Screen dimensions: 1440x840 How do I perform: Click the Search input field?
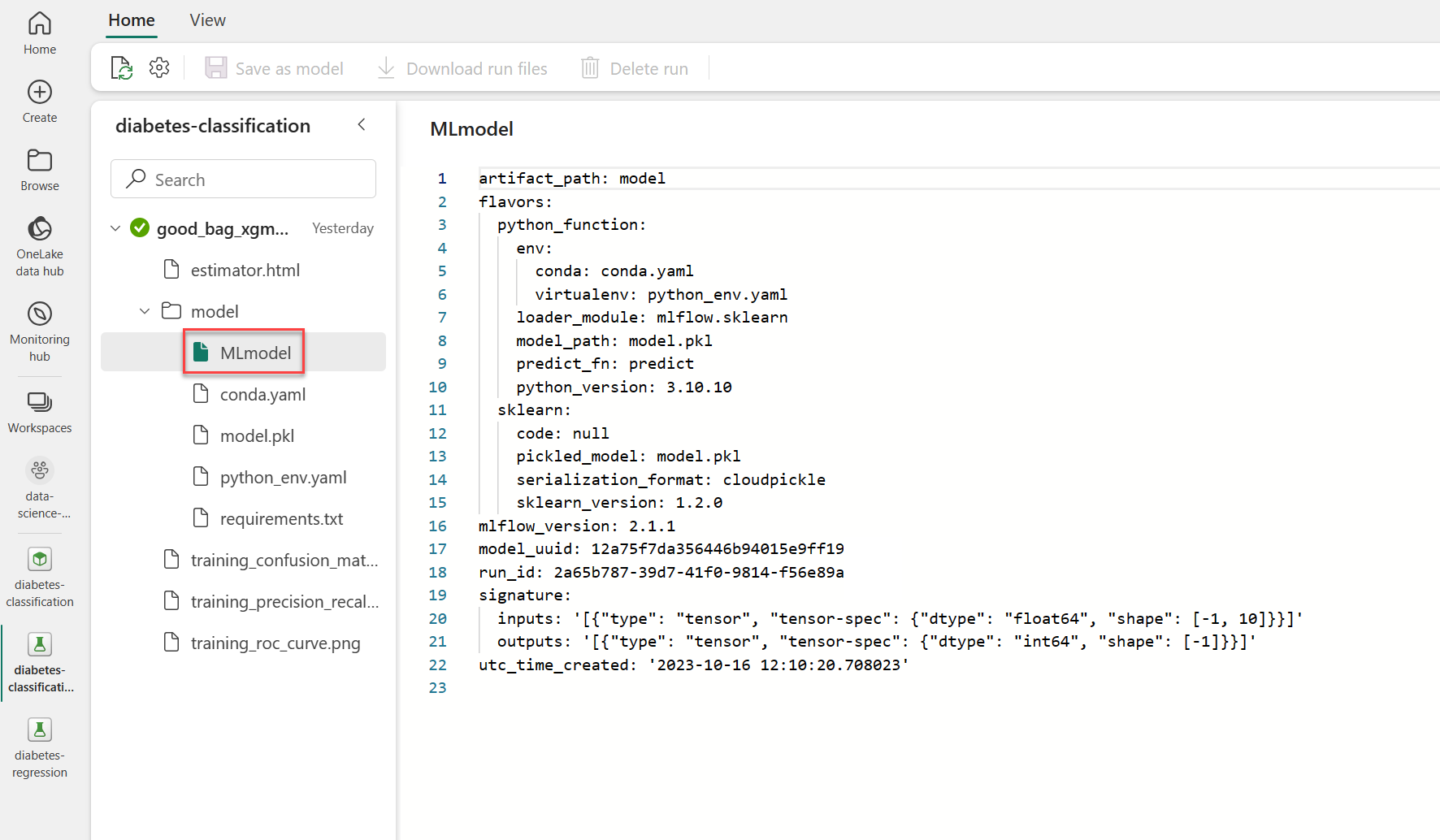point(243,179)
